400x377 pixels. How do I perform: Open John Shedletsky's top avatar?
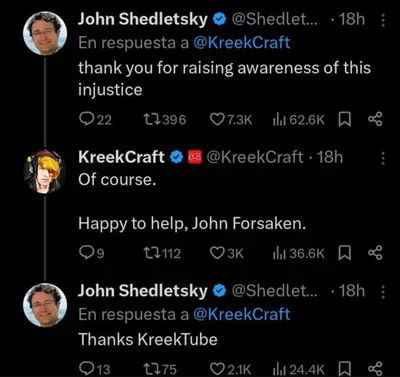(45, 33)
